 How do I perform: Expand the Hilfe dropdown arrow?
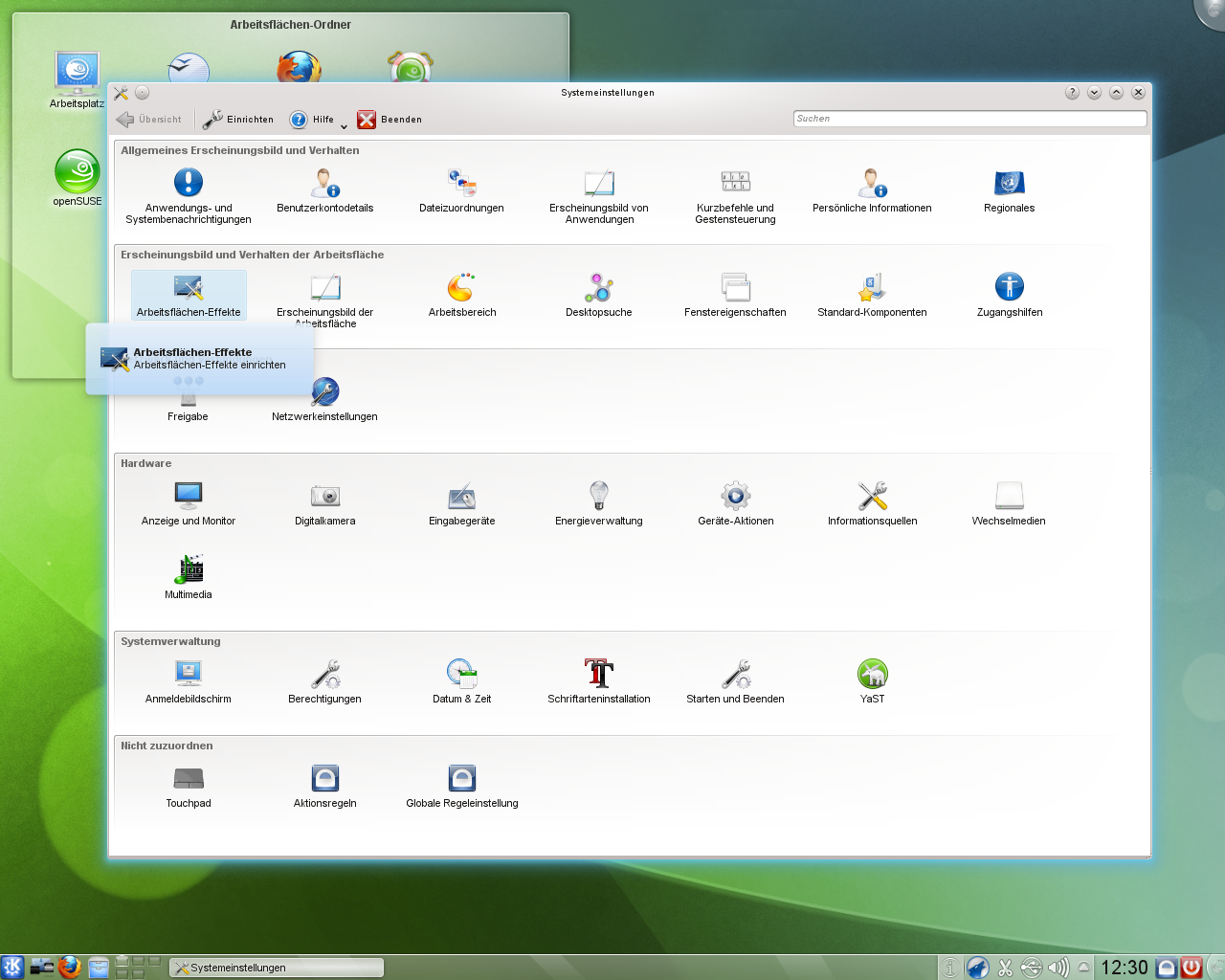point(344,124)
